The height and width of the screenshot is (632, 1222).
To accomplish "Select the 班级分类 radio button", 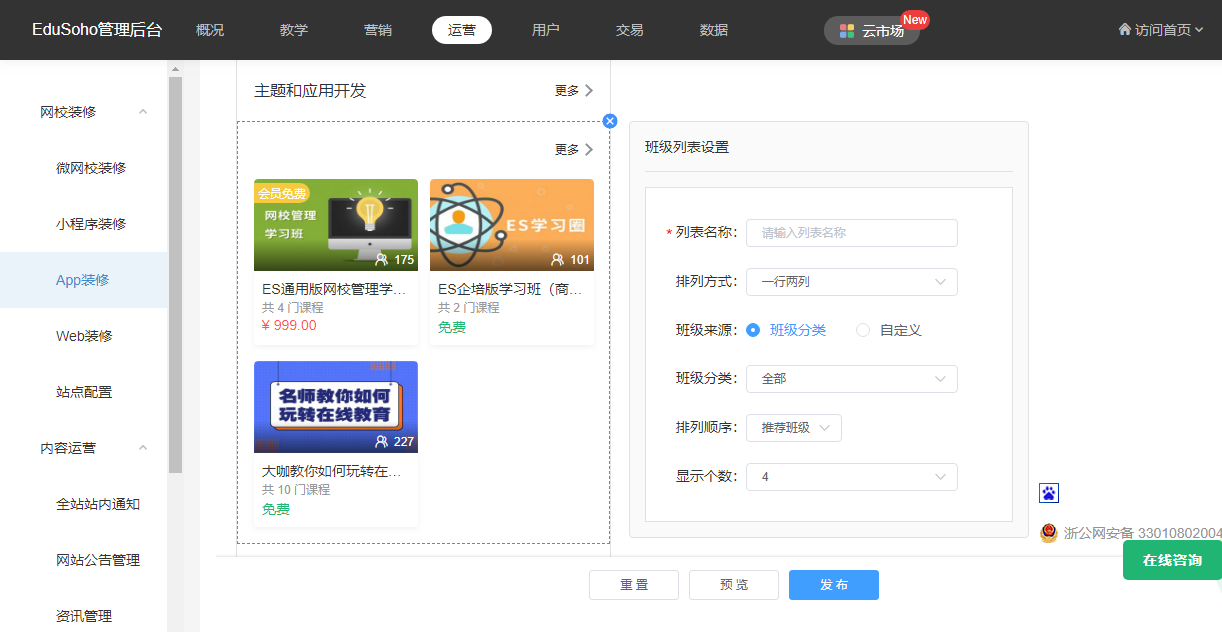I will pyautogui.click(x=753, y=330).
